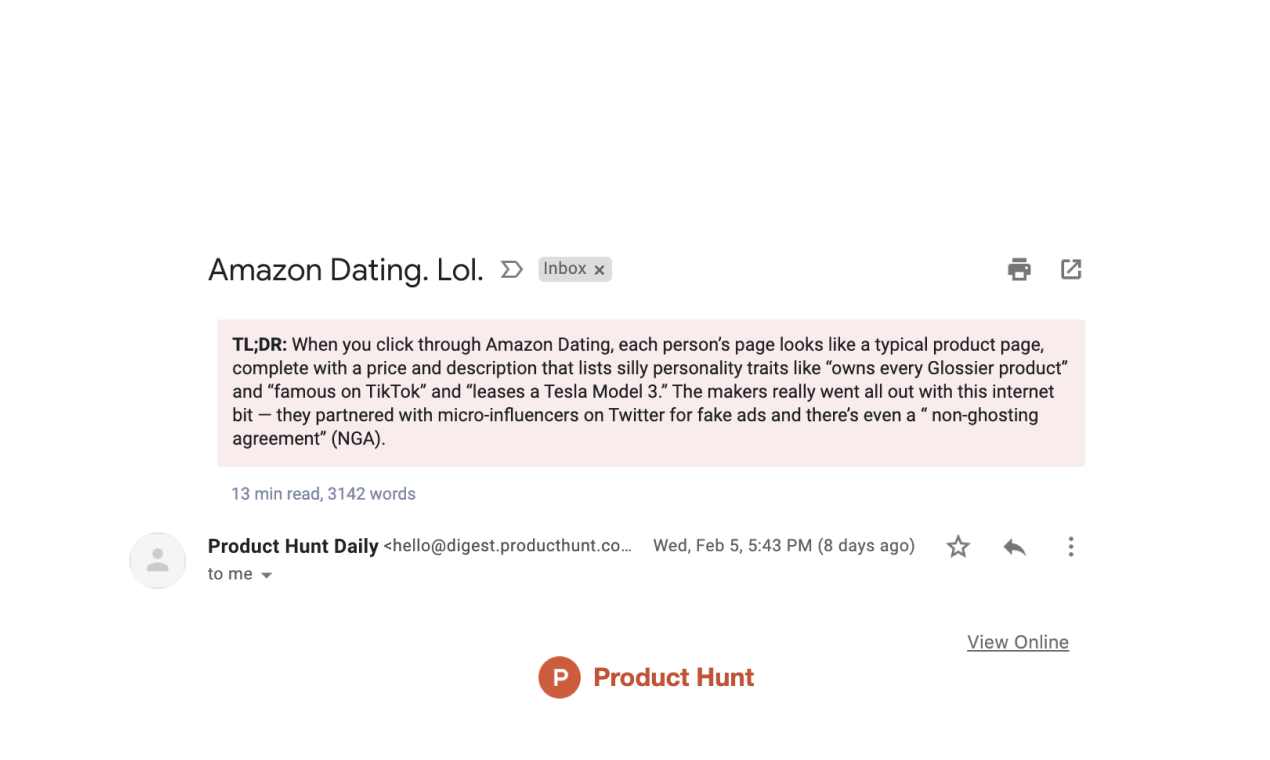Open the View Online link
The height and width of the screenshot is (760, 1270).
pyautogui.click(x=1017, y=641)
